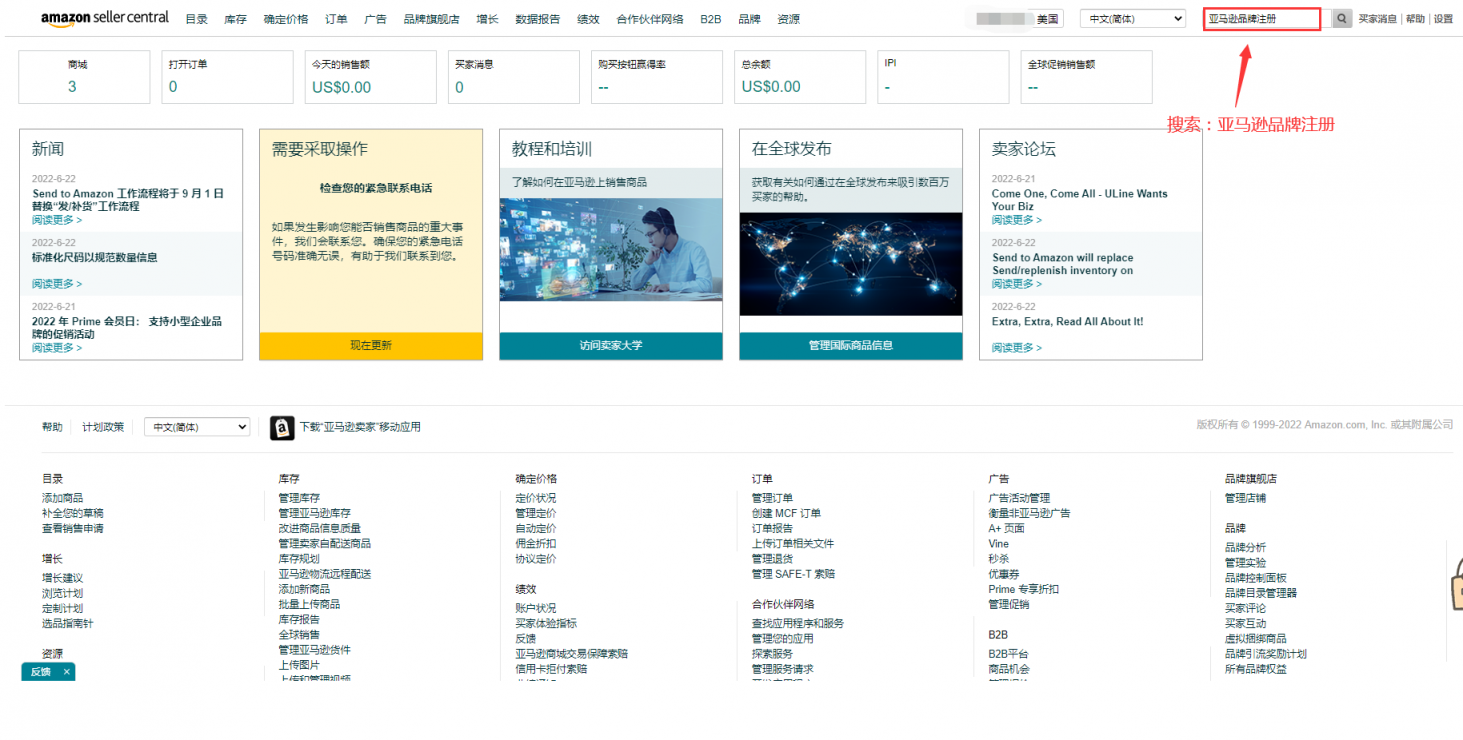The image size is (1463, 740).
Task: Click footer link 添加商品
Action: click(62, 498)
